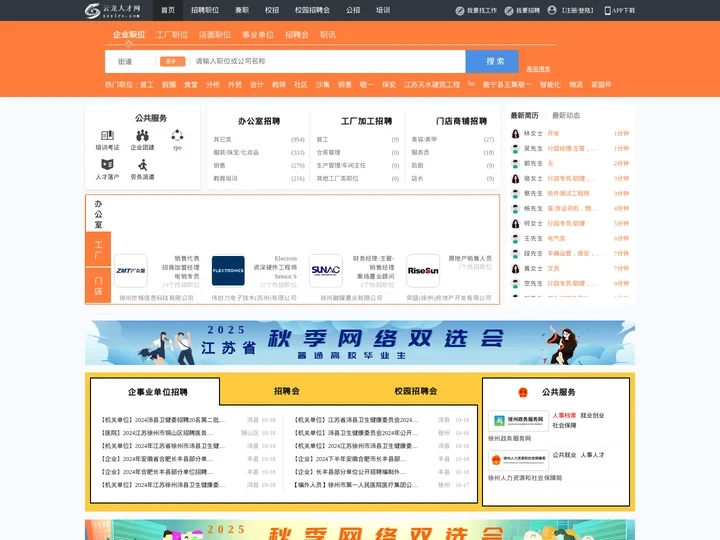
Task: Select the 办公室 vertical tab
Action: 98,214
